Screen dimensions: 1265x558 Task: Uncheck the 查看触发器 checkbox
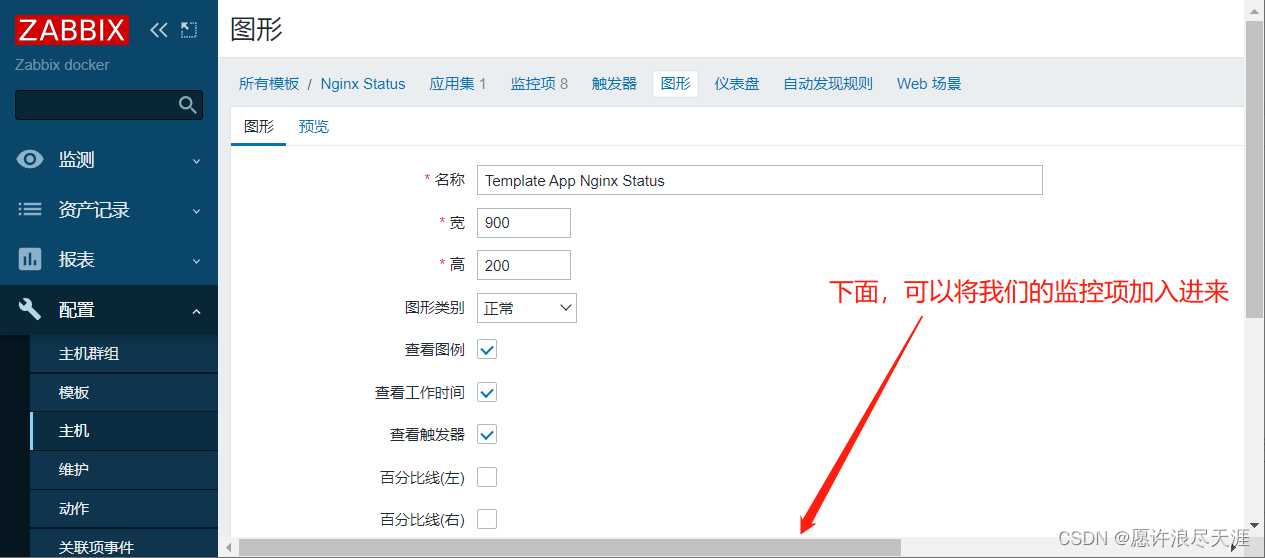[487, 435]
